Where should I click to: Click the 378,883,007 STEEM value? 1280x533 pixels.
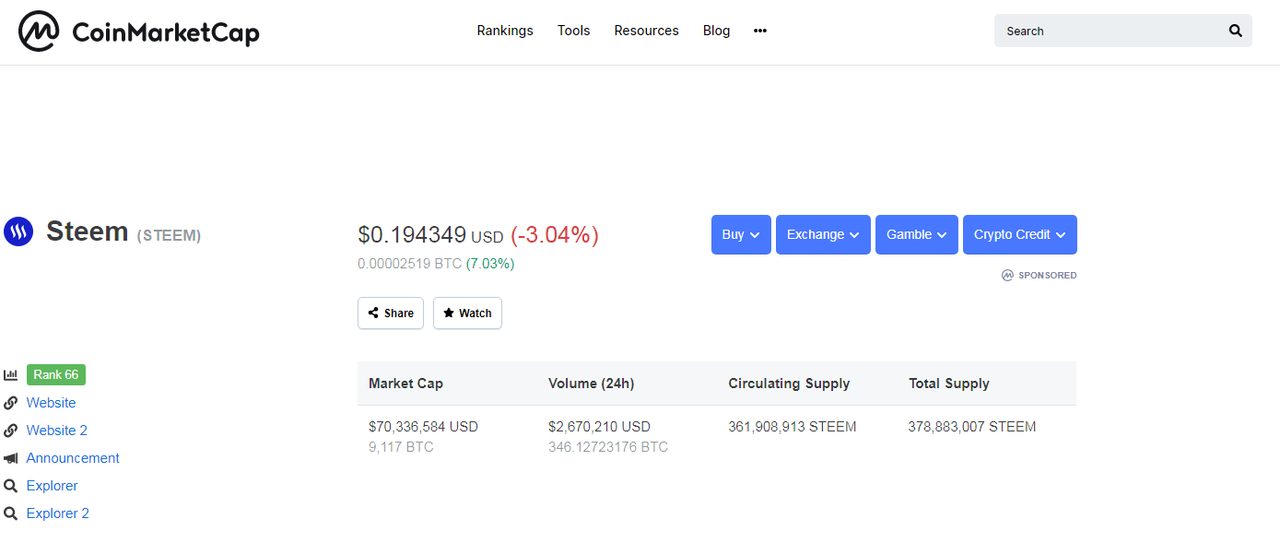tap(972, 426)
